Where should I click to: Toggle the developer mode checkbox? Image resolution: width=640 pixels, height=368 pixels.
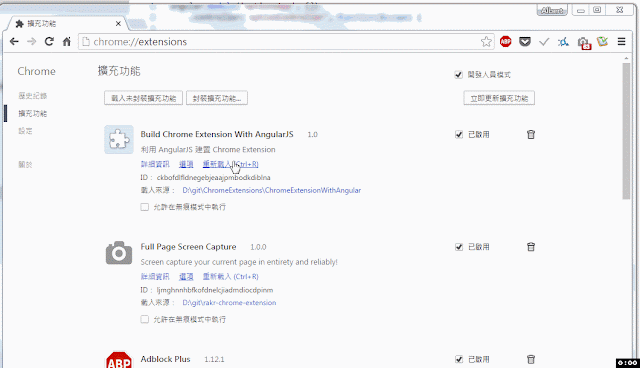tap(458, 75)
